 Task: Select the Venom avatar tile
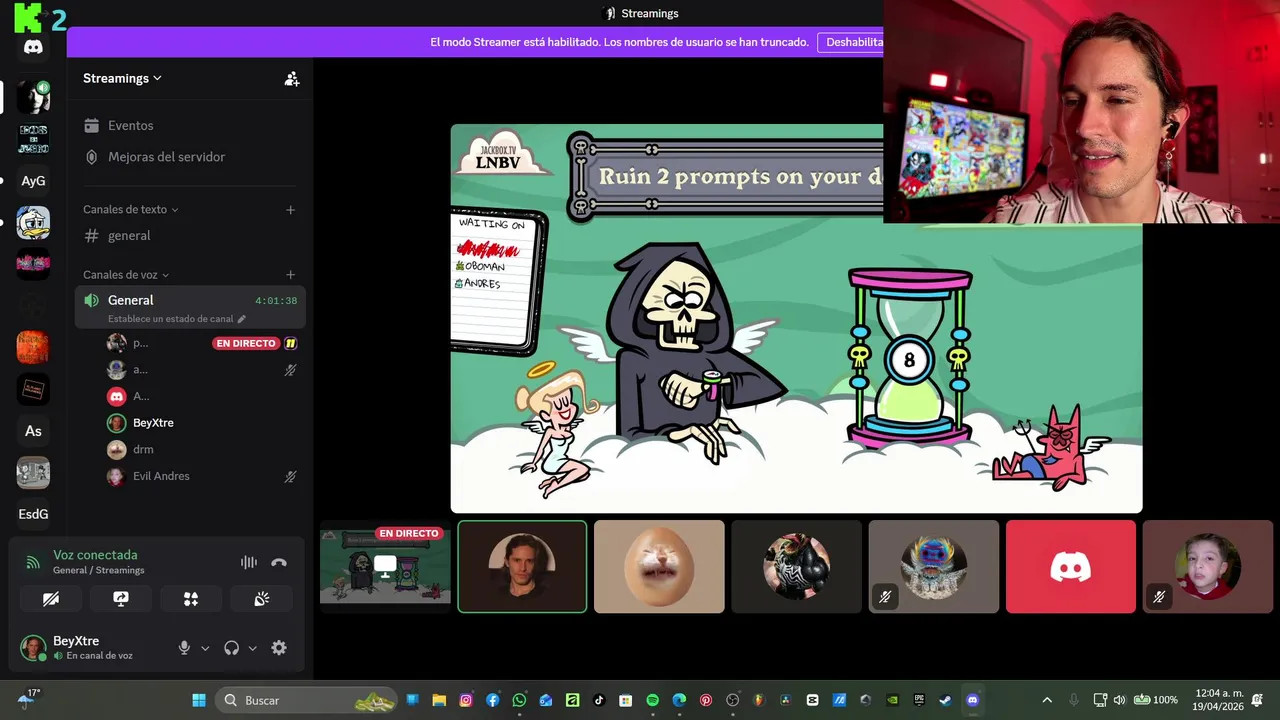click(x=796, y=566)
